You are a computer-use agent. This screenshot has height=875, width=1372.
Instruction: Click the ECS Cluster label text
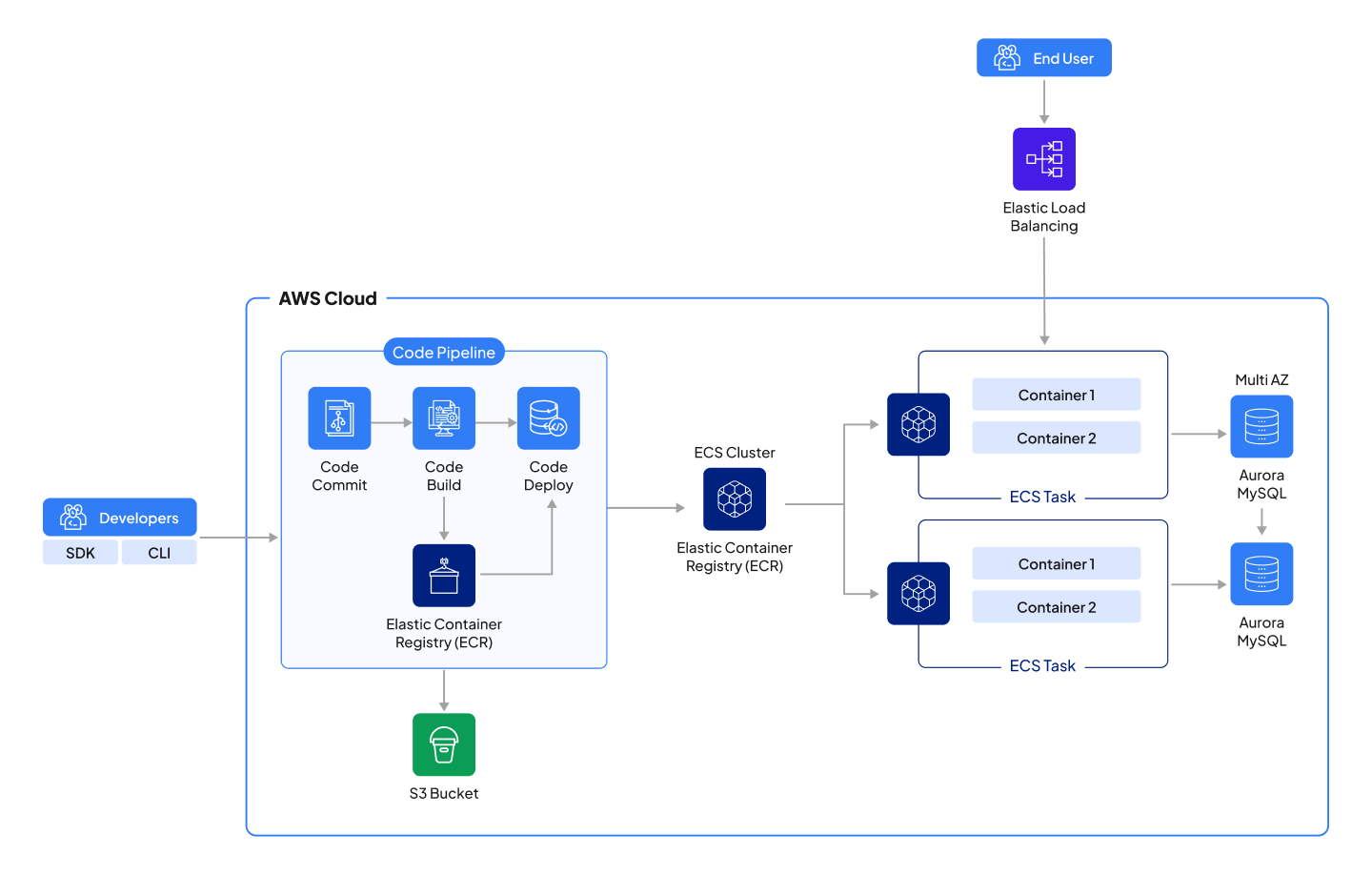pos(735,452)
